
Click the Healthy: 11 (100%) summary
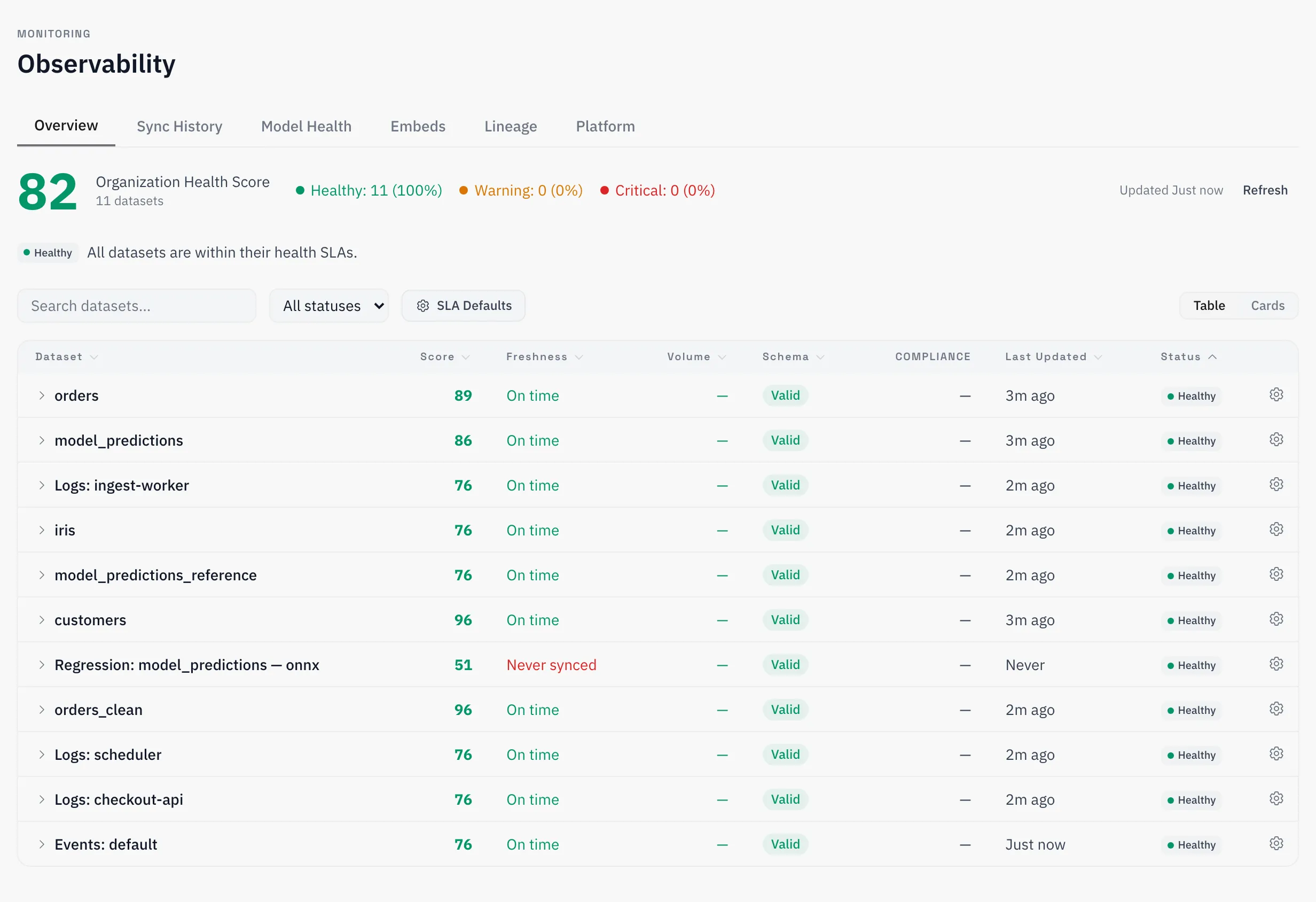coord(369,190)
